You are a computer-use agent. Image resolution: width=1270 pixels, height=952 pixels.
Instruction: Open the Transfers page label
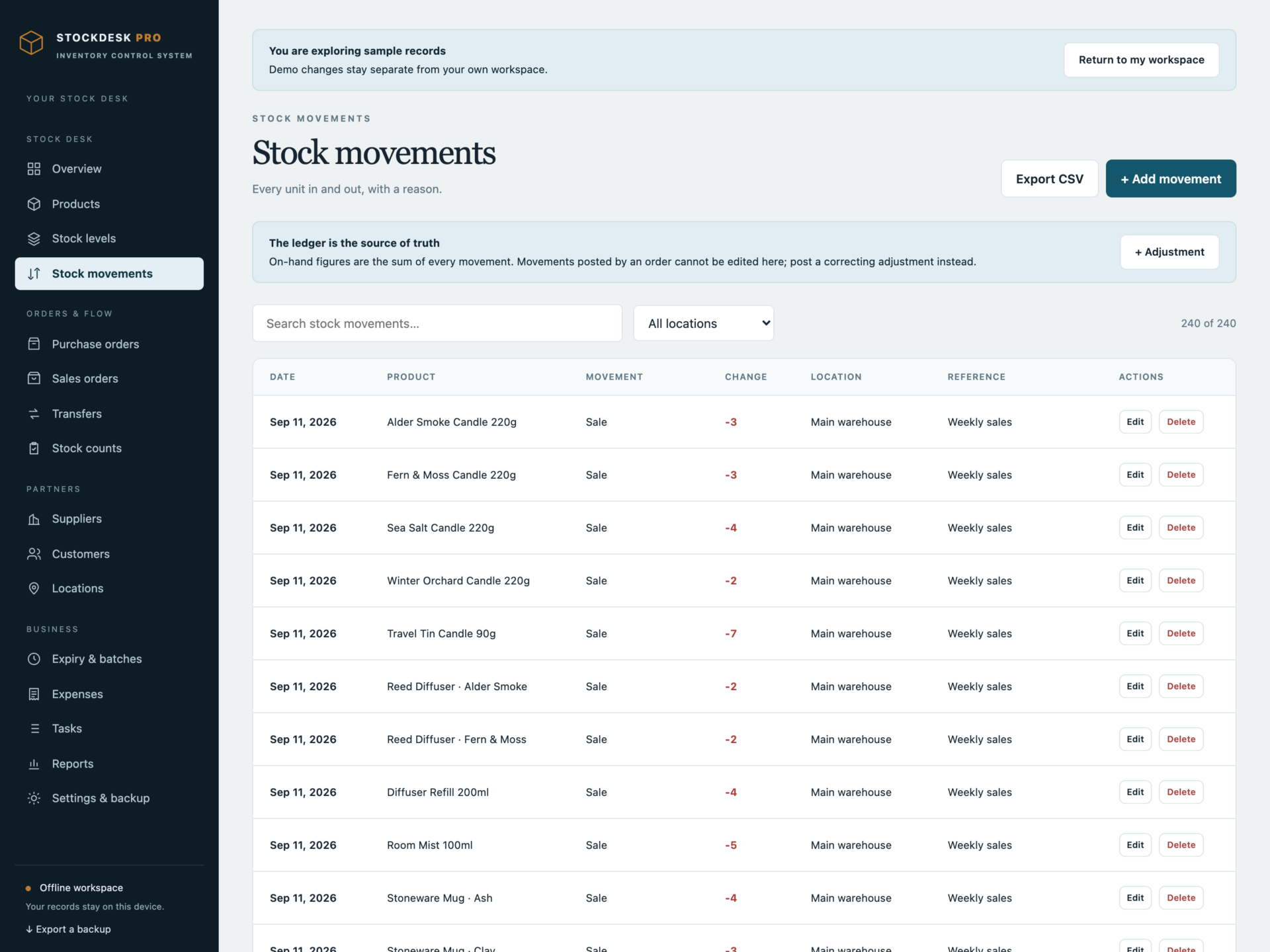[77, 414]
